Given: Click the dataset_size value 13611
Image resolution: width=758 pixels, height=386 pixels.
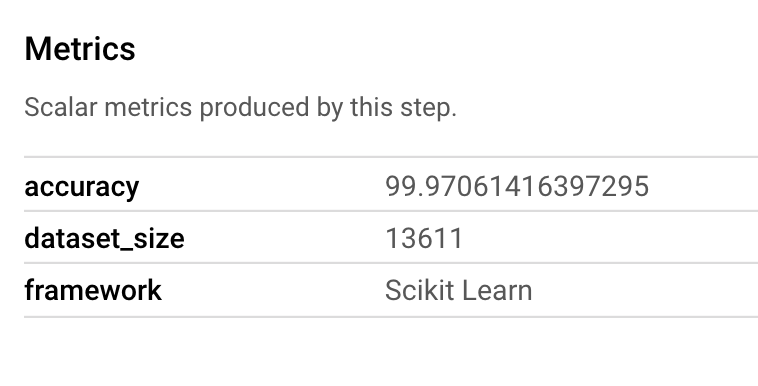Looking at the screenshot, I should (x=424, y=238).
